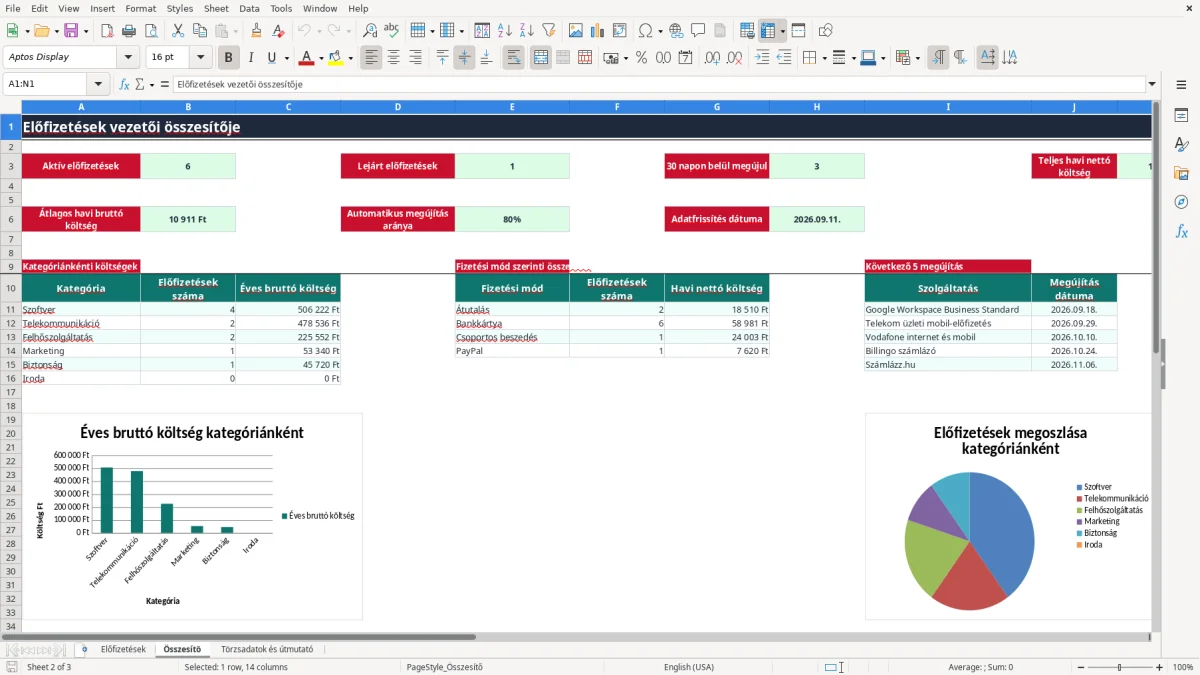1200x675 pixels.
Task: Open the Tools menu
Action: pos(281,8)
